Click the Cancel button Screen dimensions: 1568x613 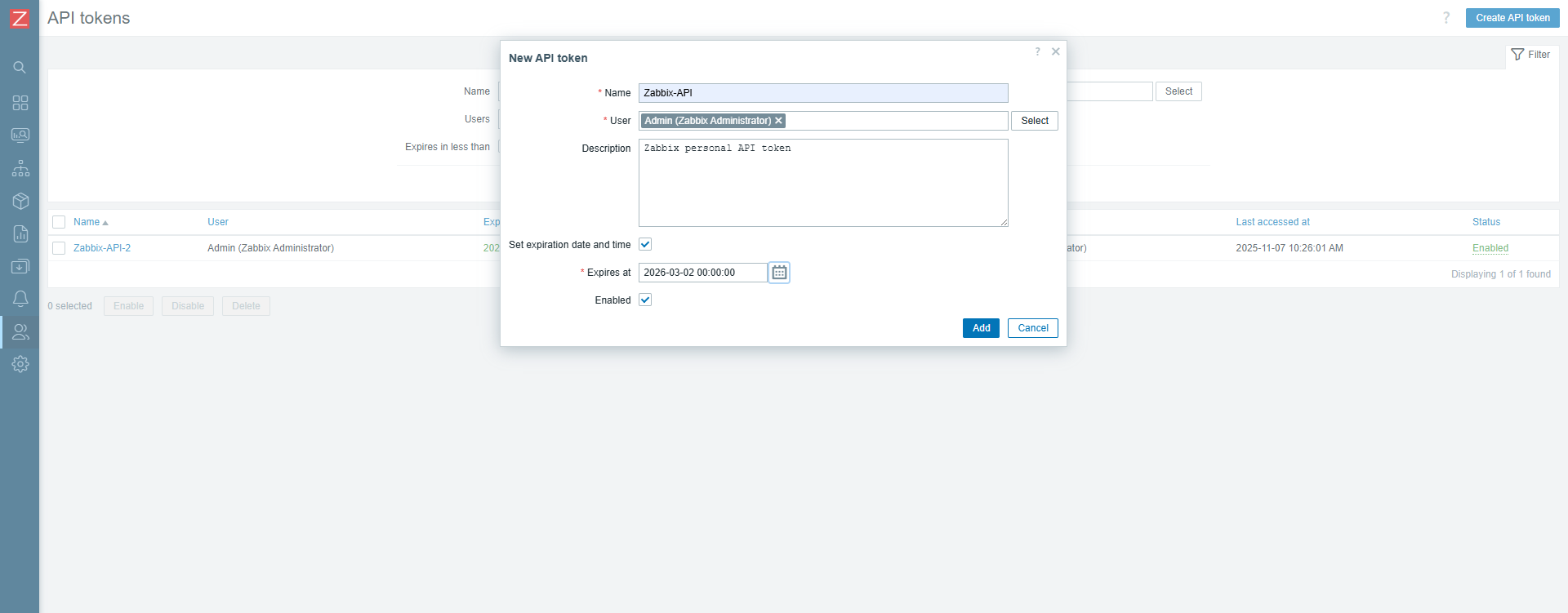(1033, 328)
